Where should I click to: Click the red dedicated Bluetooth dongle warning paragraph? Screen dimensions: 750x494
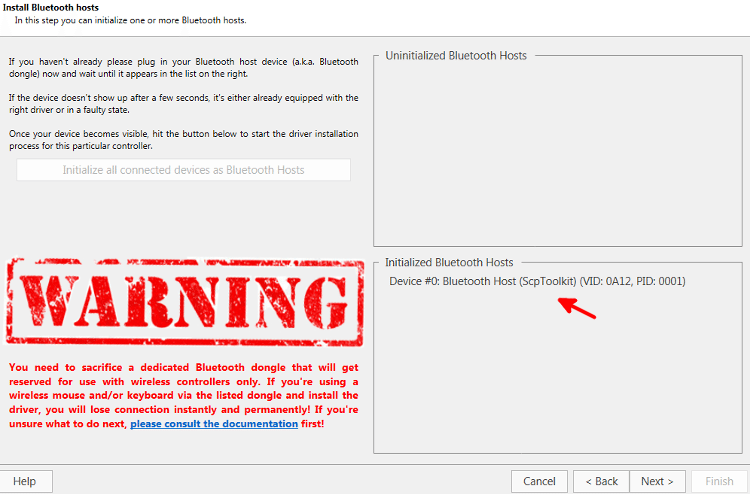click(x=184, y=395)
